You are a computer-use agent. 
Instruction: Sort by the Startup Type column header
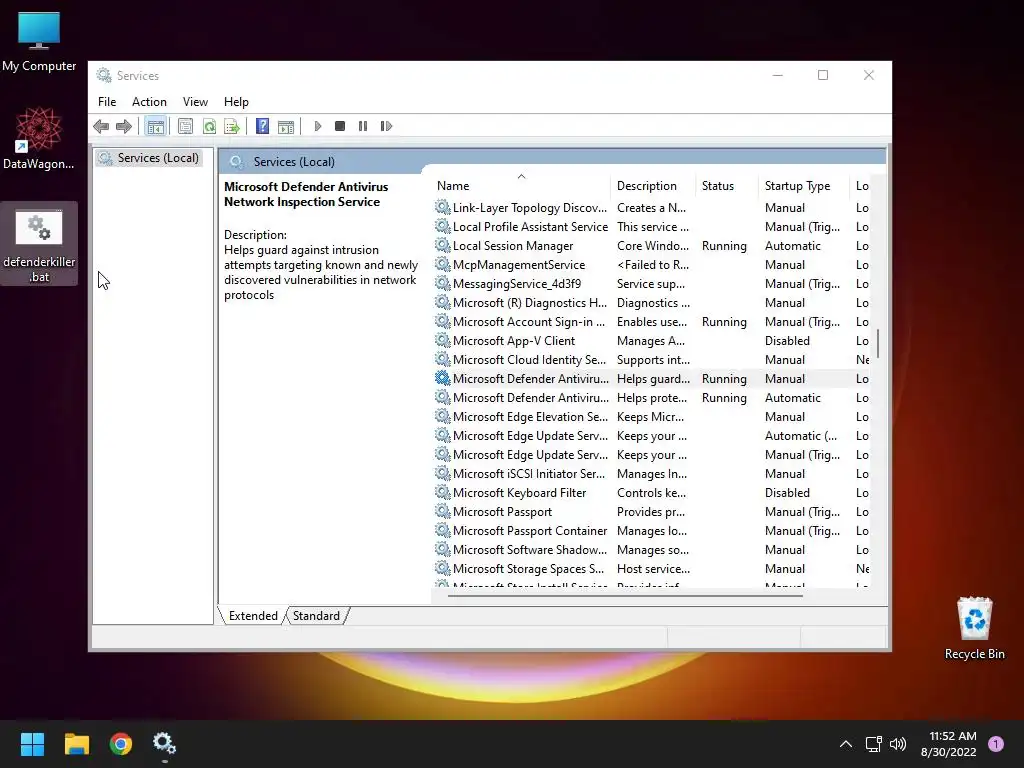coord(803,186)
